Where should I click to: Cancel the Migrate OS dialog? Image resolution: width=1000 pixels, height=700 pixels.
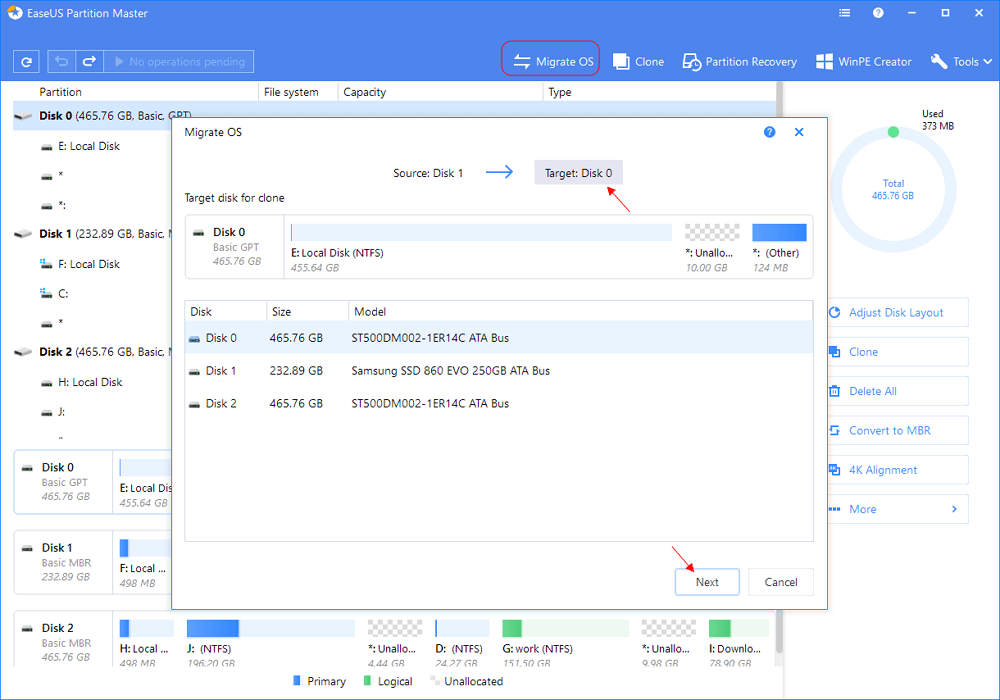(x=780, y=581)
